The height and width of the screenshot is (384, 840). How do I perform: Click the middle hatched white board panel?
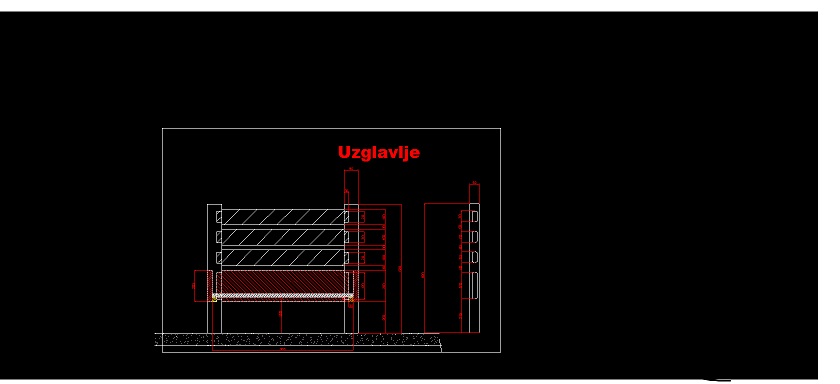[283, 237]
